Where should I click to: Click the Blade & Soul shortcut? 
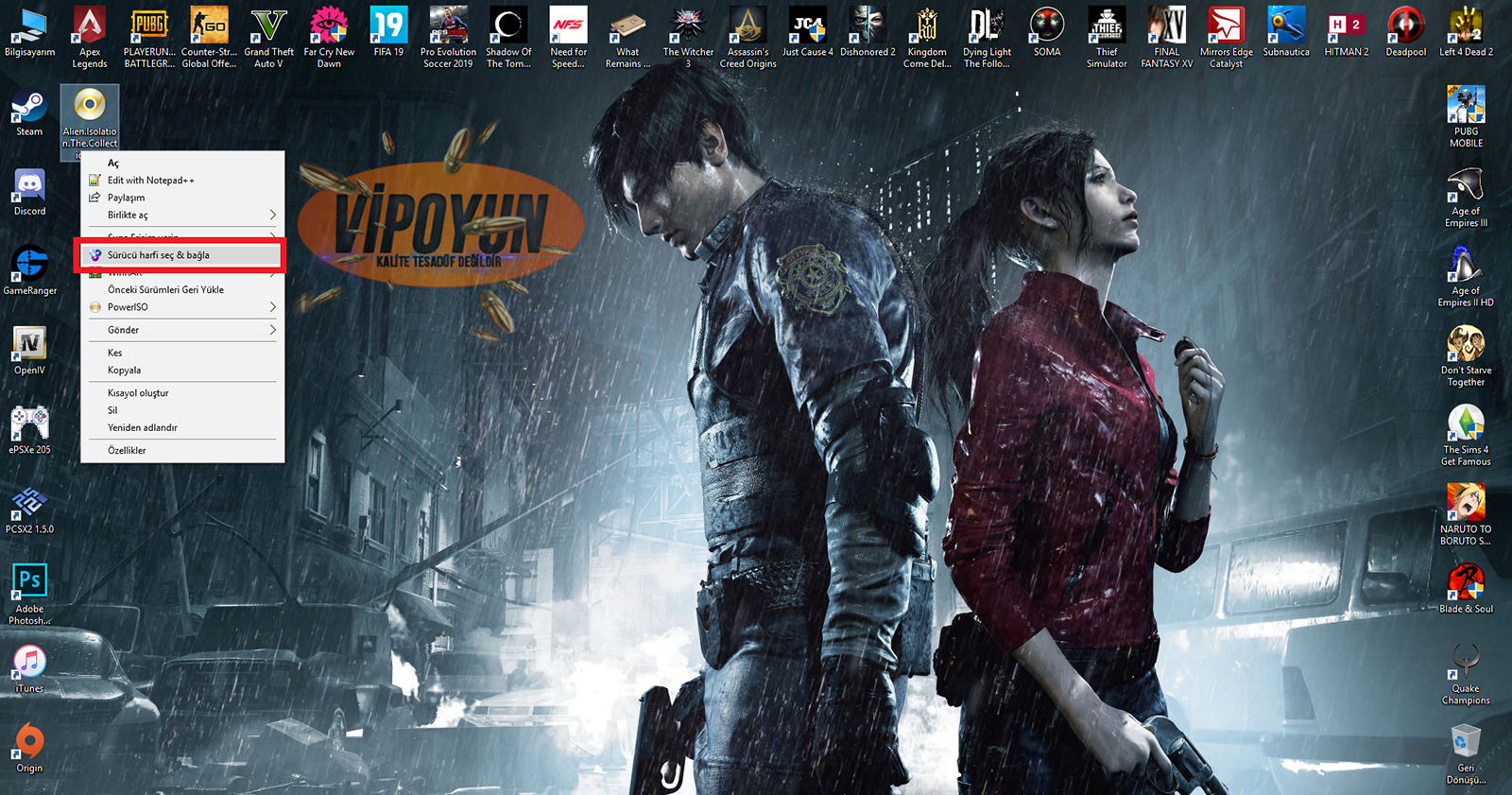(x=1466, y=590)
